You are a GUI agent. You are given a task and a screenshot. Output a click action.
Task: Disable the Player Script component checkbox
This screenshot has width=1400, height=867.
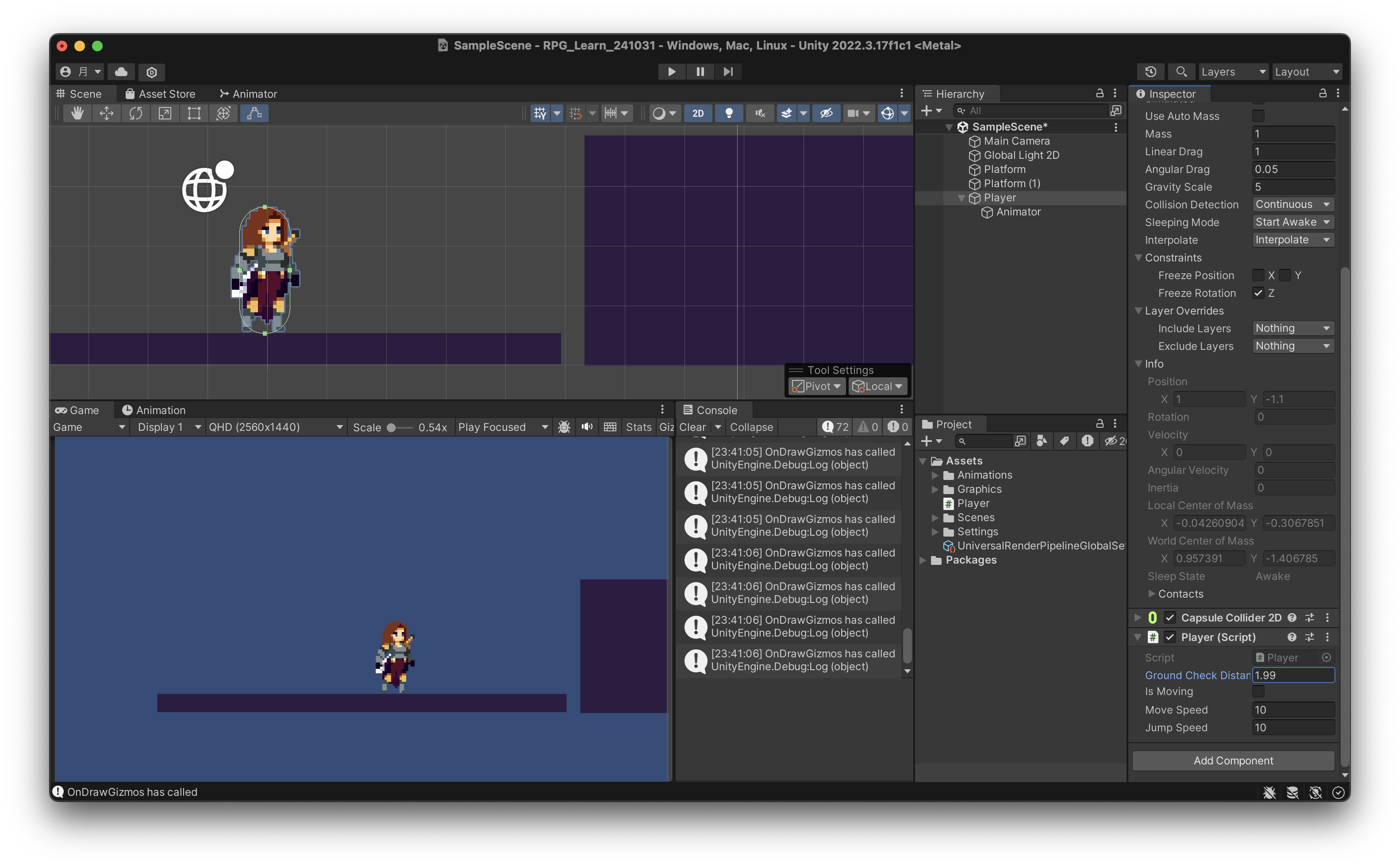click(1170, 637)
